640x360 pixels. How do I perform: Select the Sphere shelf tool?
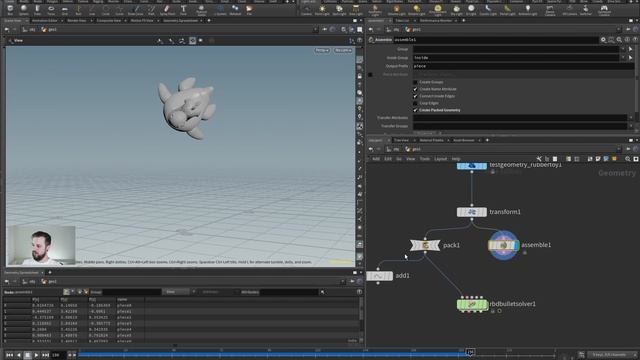[24, 9]
